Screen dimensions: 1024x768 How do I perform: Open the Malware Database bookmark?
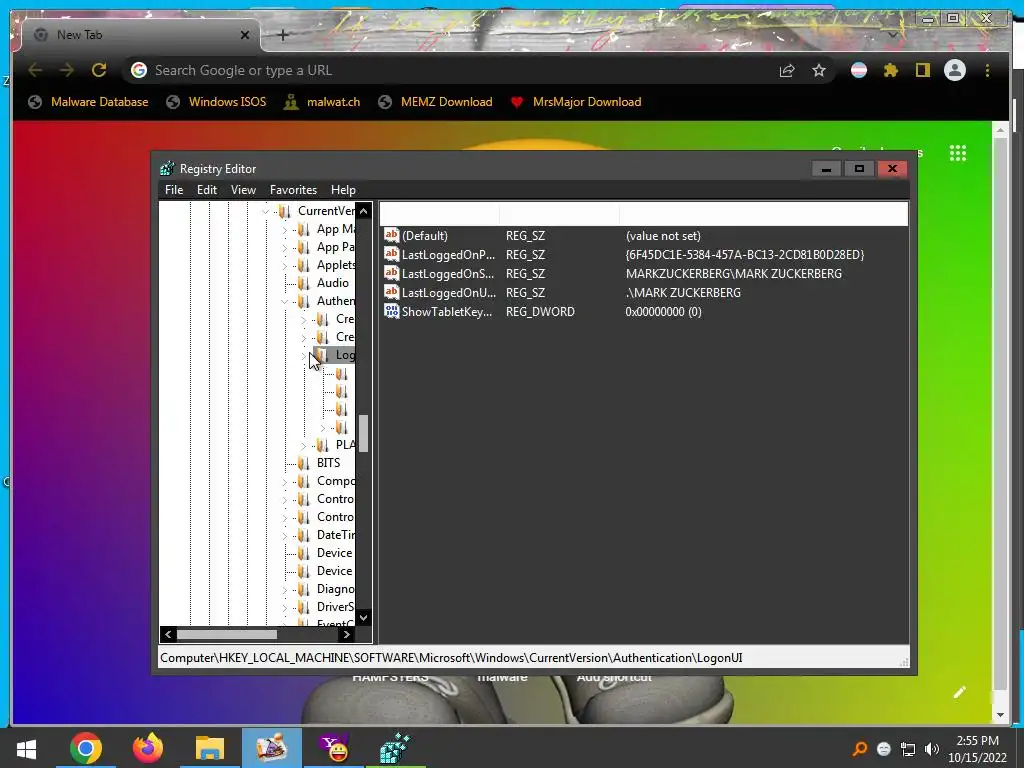click(89, 102)
